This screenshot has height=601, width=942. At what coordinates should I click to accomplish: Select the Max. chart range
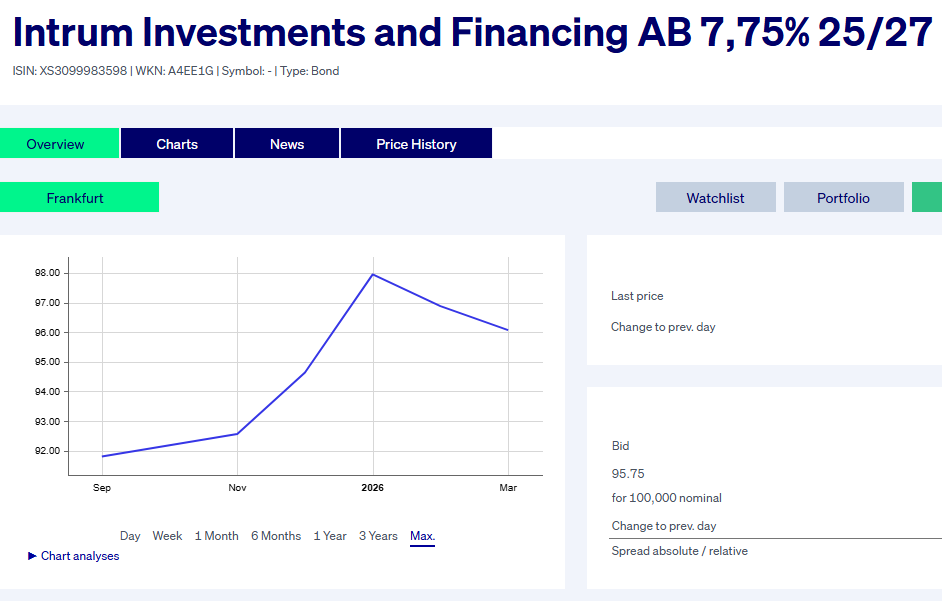click(x=422, y=536)
